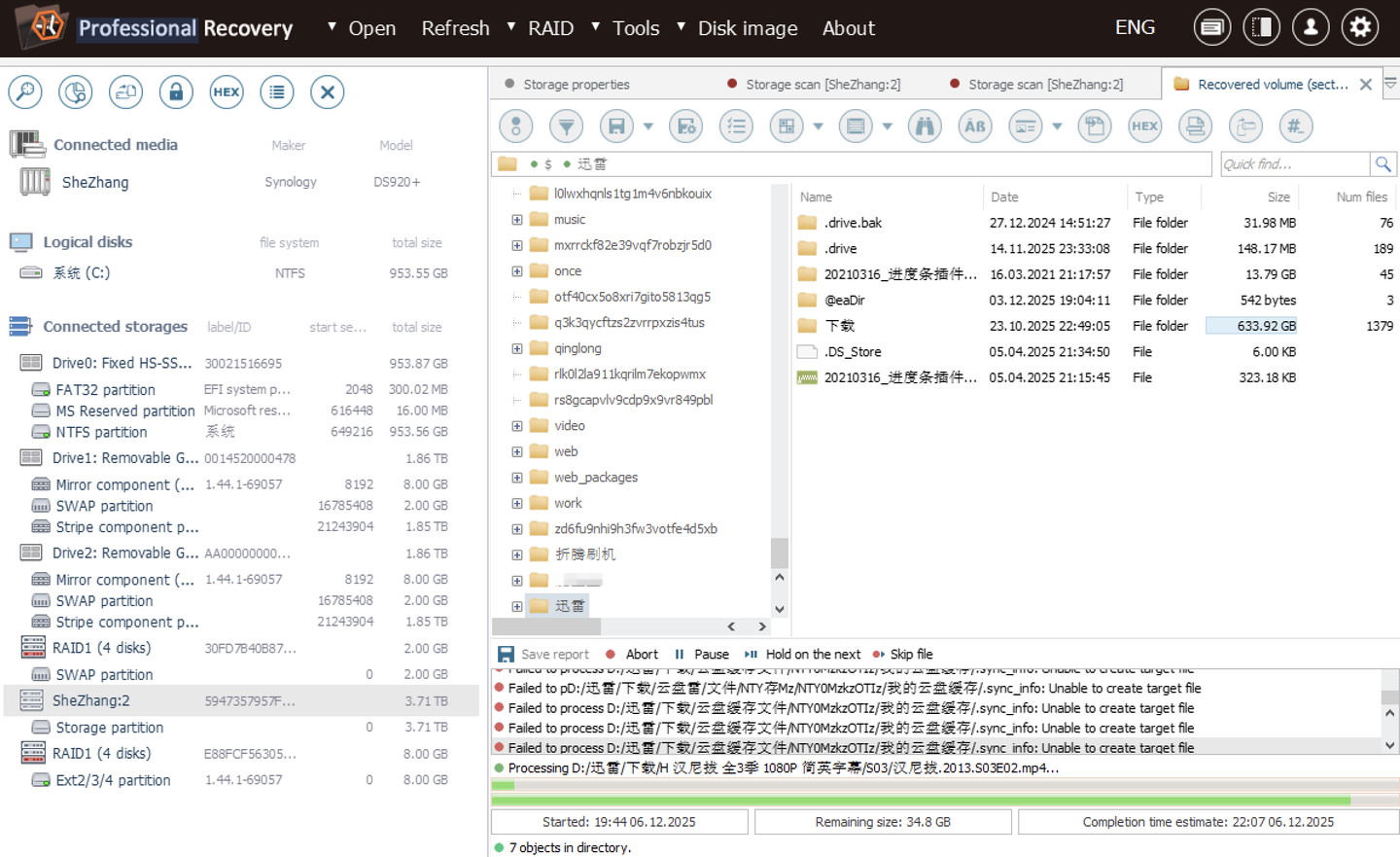Viewport: 1400px width, 857px height.
Task: Select the SheZhang:2 storage in the left list
Action: point(241,700)
